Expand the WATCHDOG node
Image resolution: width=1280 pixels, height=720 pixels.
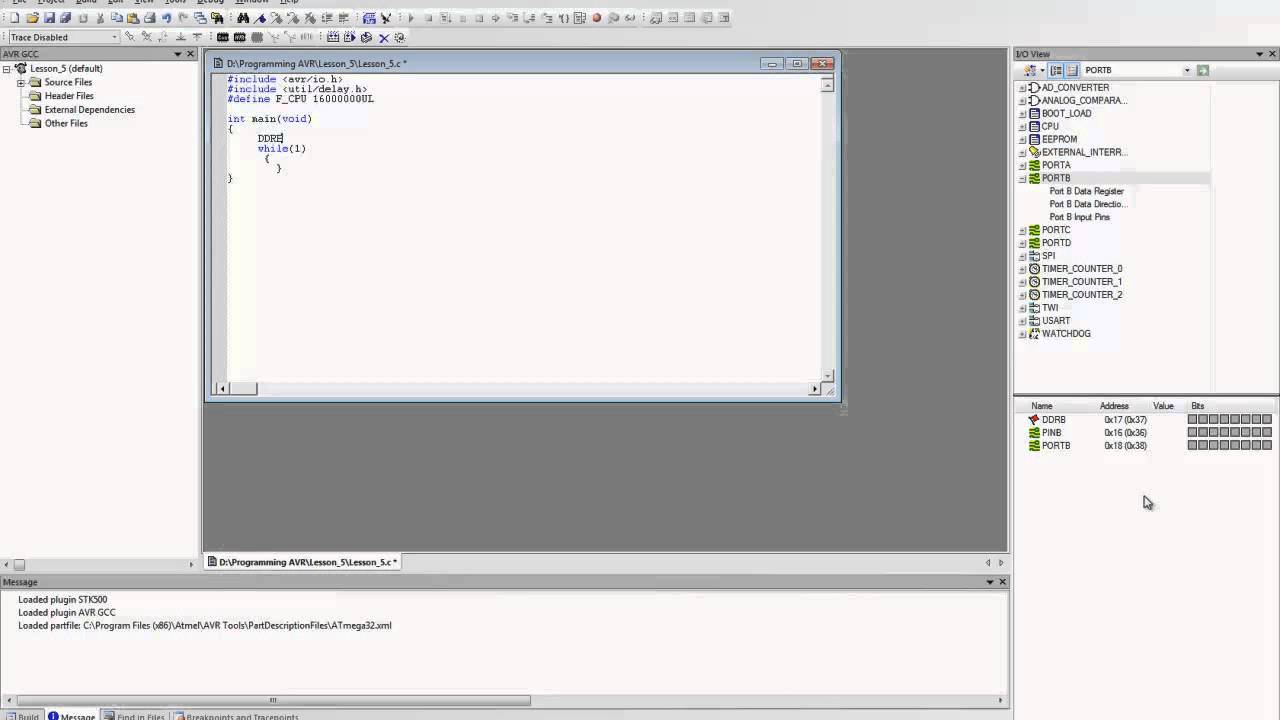[x=1022, y=334]
